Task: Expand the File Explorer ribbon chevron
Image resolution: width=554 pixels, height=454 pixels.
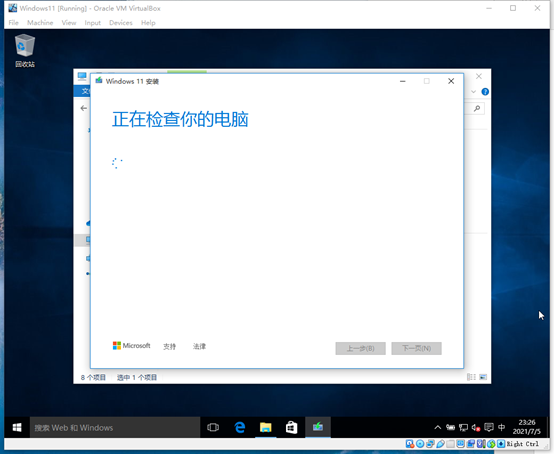Action: [473, 92]
